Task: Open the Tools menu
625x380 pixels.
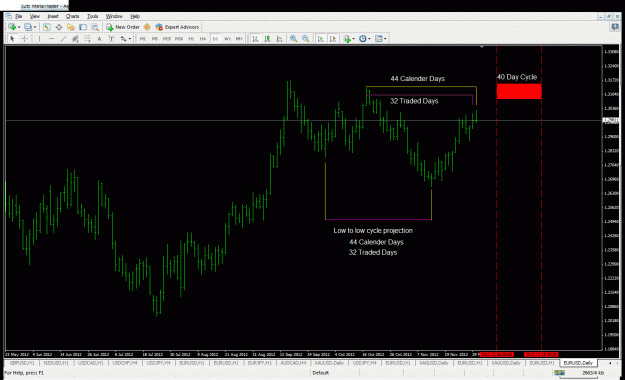Action: (92, 16)
